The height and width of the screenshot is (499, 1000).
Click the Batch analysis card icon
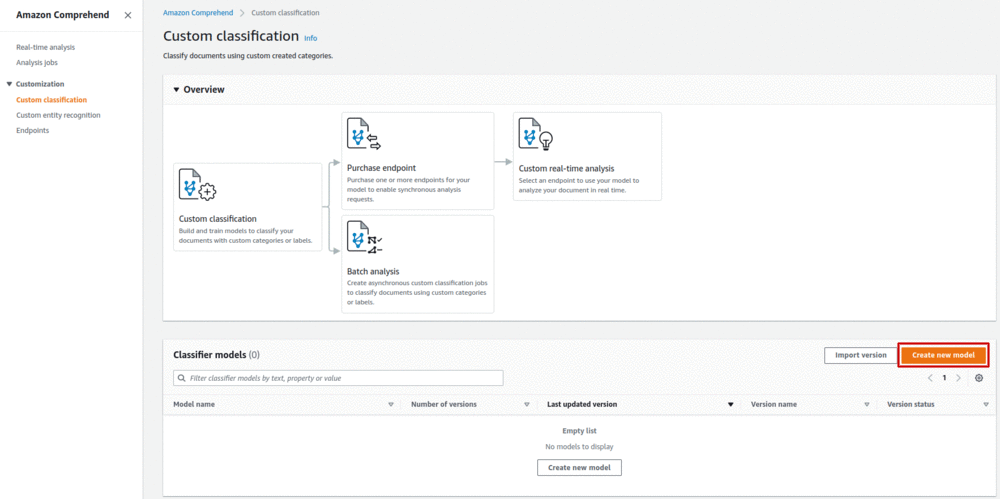pyautogui.click(x=364, y=238)
